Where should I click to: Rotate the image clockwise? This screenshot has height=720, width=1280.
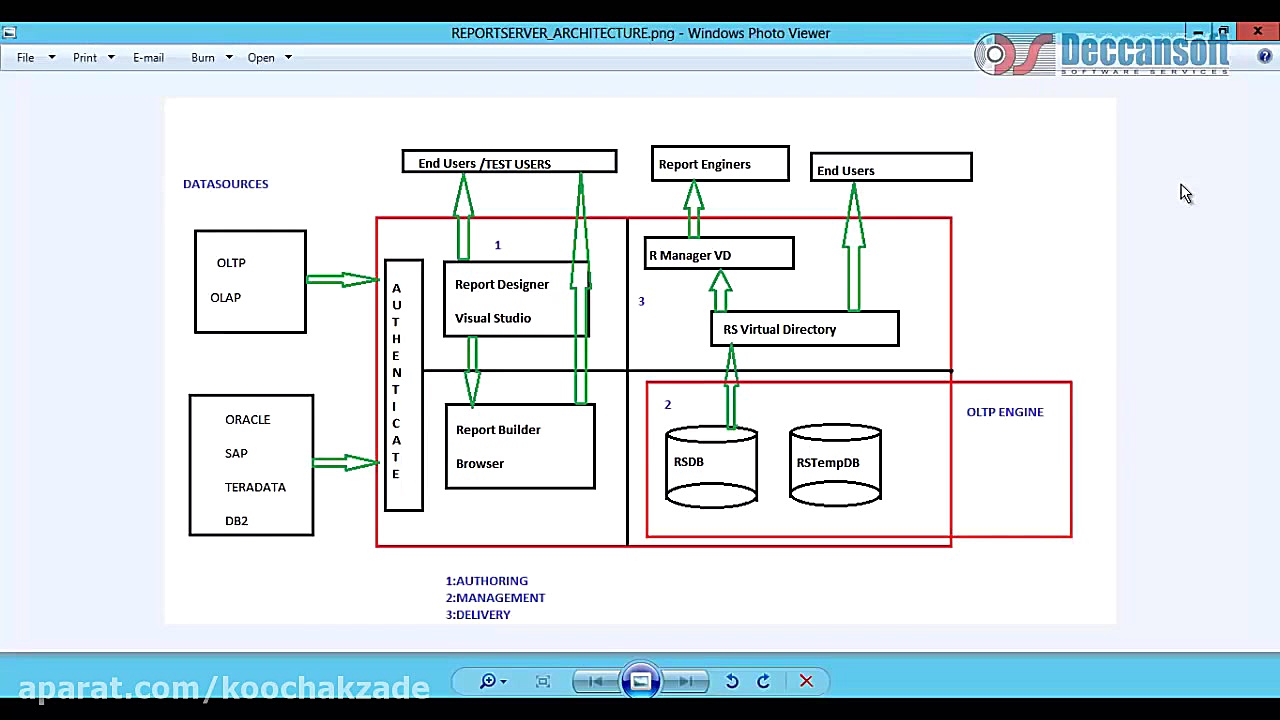pyautogui.click(x=763, y=681)
